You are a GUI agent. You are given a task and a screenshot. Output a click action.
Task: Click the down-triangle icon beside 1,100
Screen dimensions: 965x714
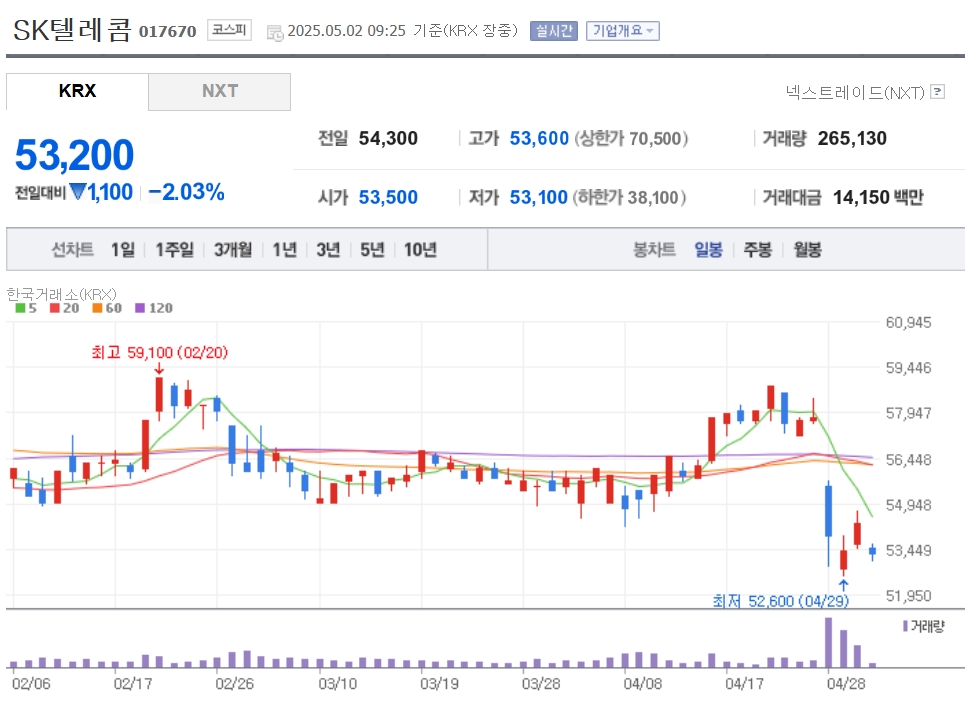click(78, 191)
